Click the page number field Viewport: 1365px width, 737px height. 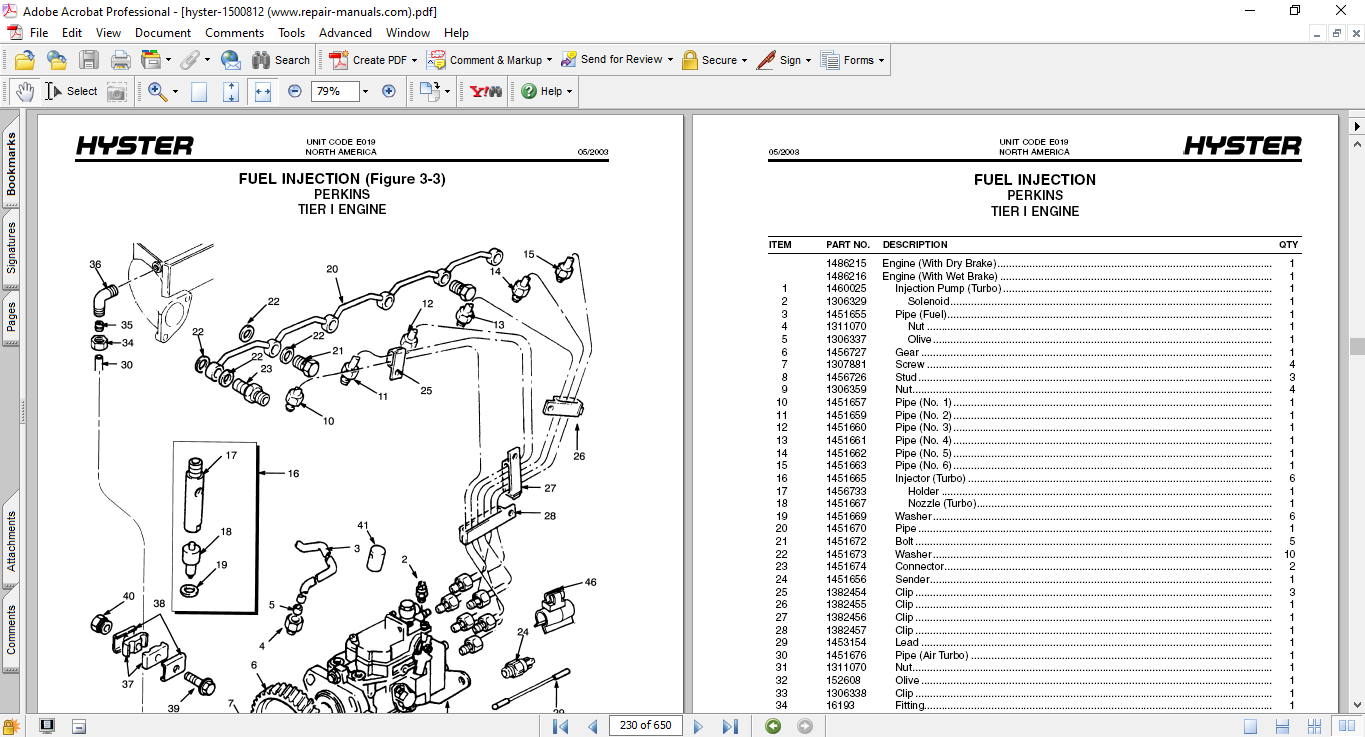click(644, 726)
